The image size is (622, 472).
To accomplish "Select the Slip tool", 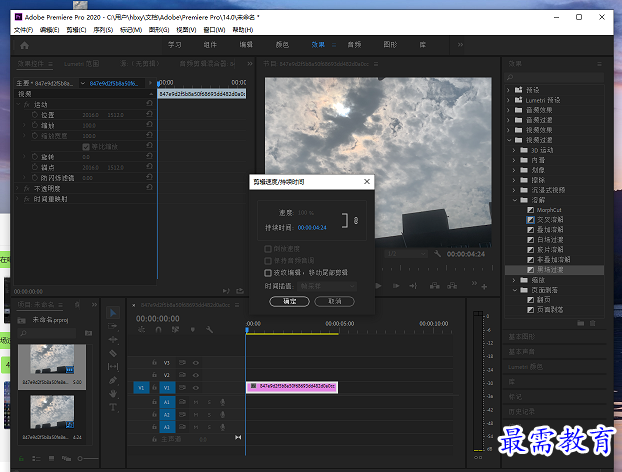I will point(113,366).
